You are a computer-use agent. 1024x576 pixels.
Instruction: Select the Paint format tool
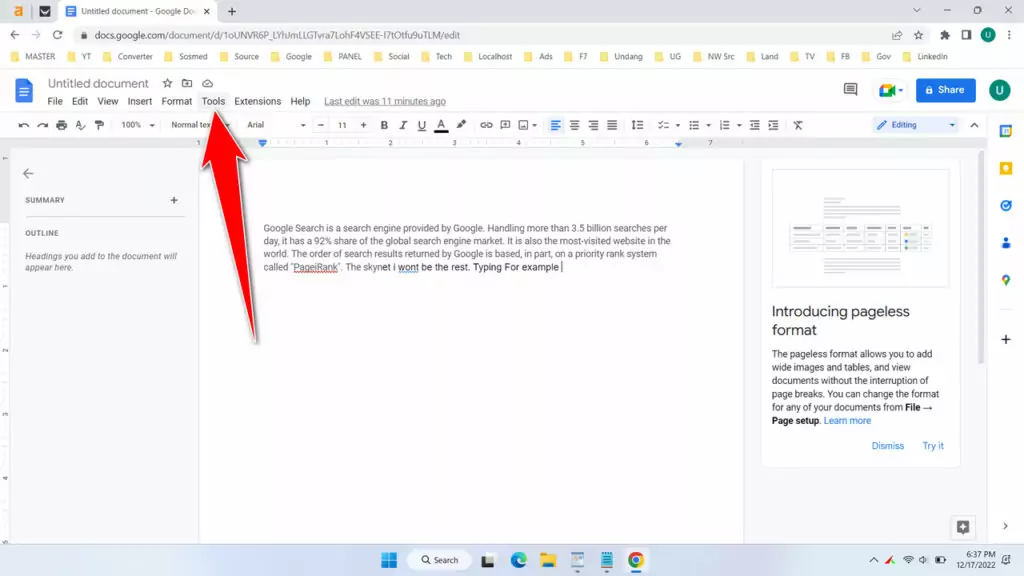(98, 124)
